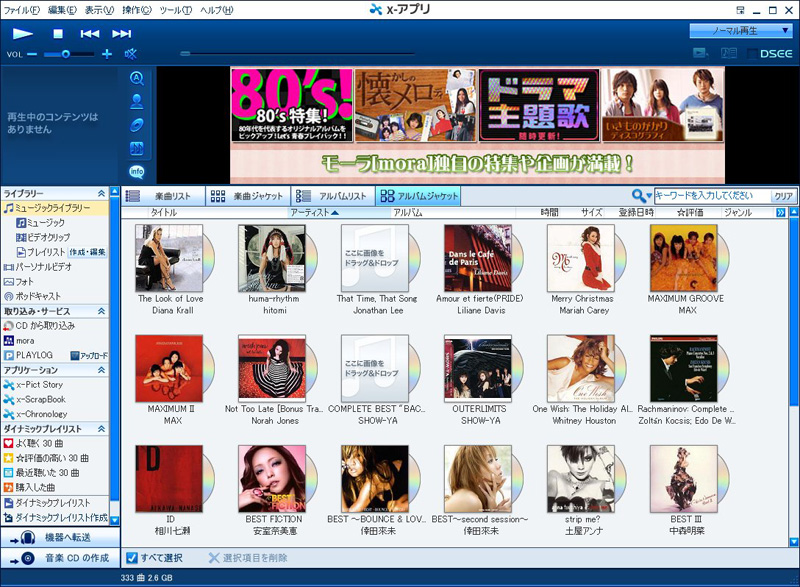Select ミュージックライブラリー in the sidebar
Image resolution: width=800 pixels, height=587 pixels.
click(55, 208)
